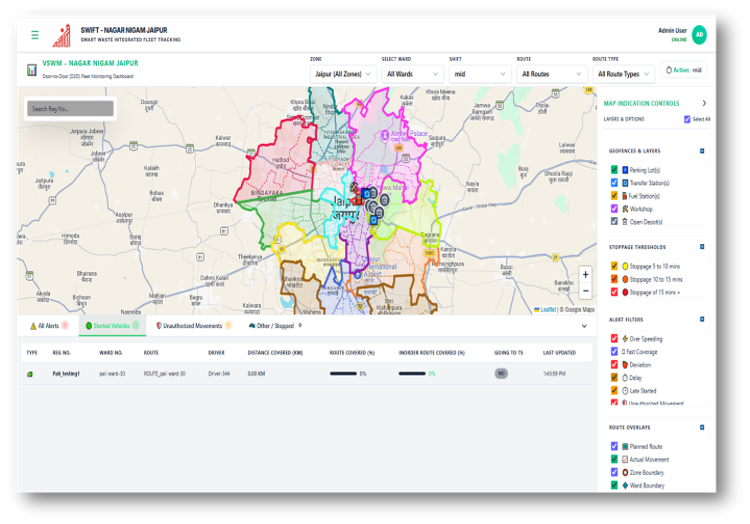This screenshot has height=524, width=750.
Task: Click the Late Started clock icon
Action: [625, 390]
